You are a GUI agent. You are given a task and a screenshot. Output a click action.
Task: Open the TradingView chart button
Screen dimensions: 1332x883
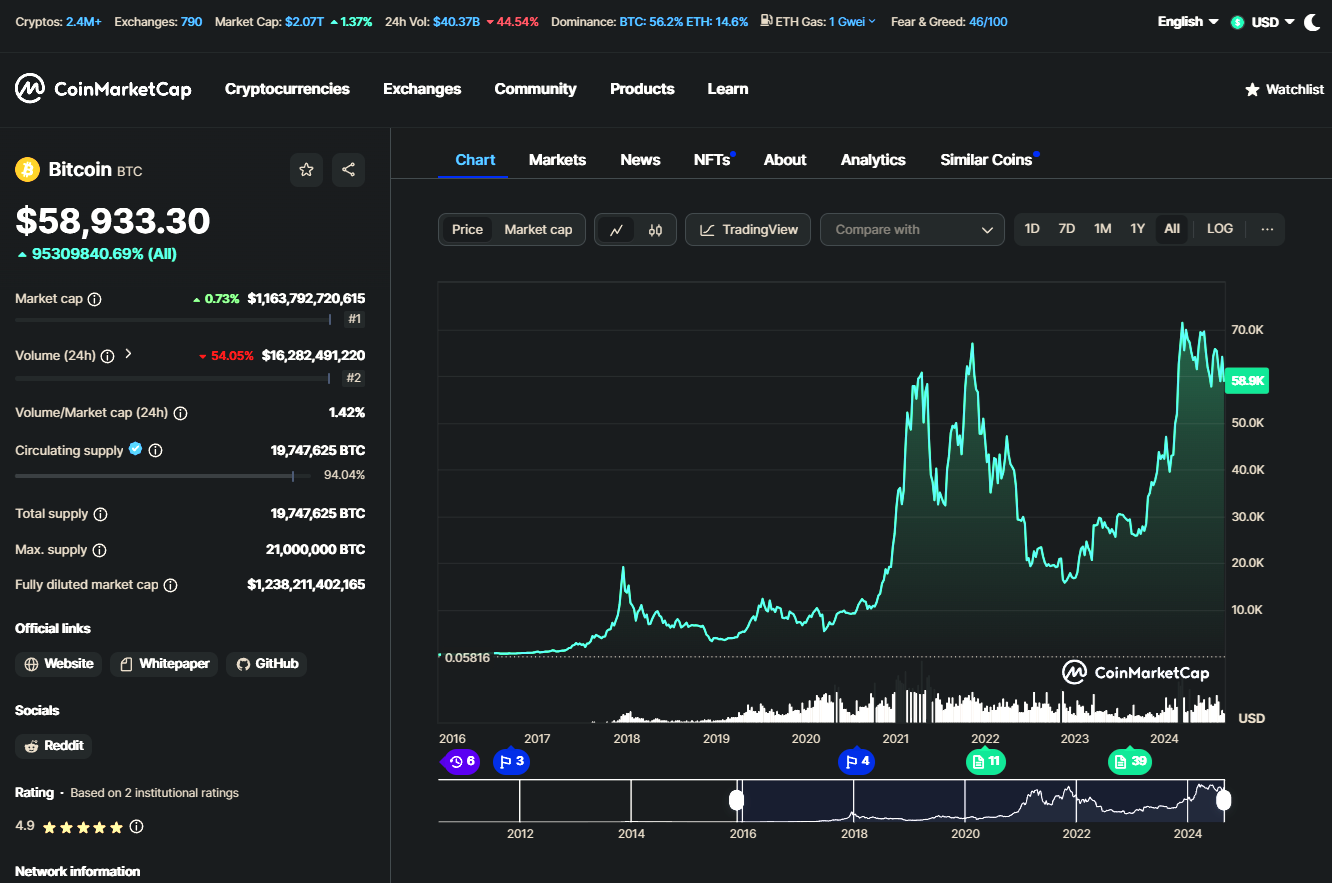748,230
